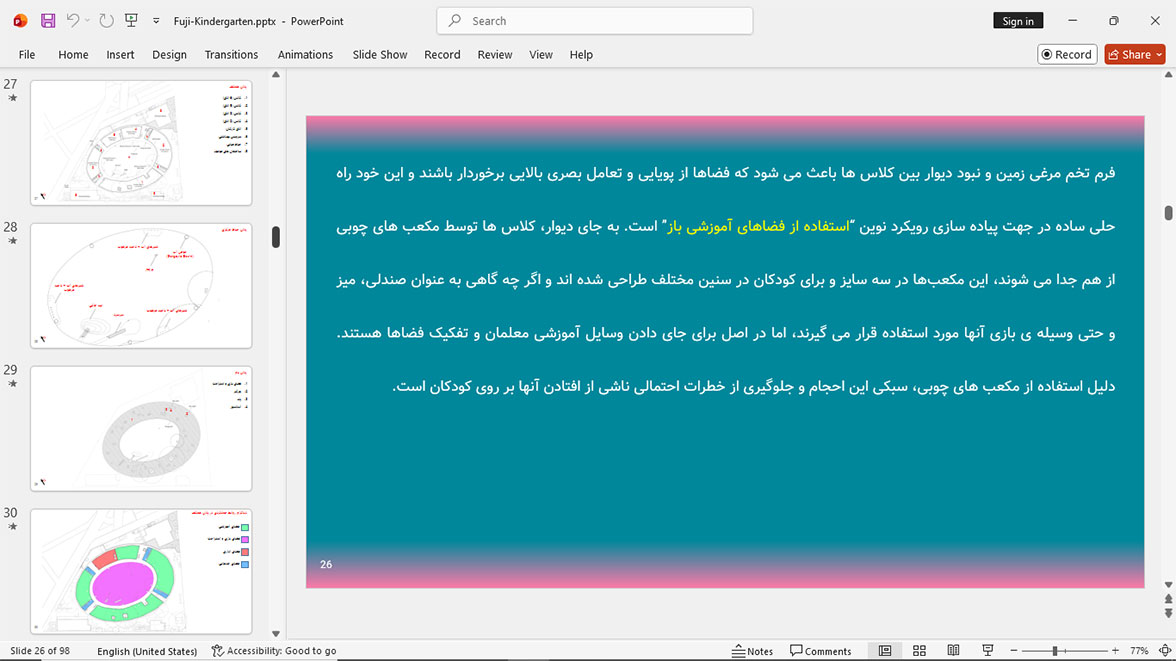Screen dimensions: 1176x661
Task: Click the Undo arrow icon
Action: coord(72,20)
